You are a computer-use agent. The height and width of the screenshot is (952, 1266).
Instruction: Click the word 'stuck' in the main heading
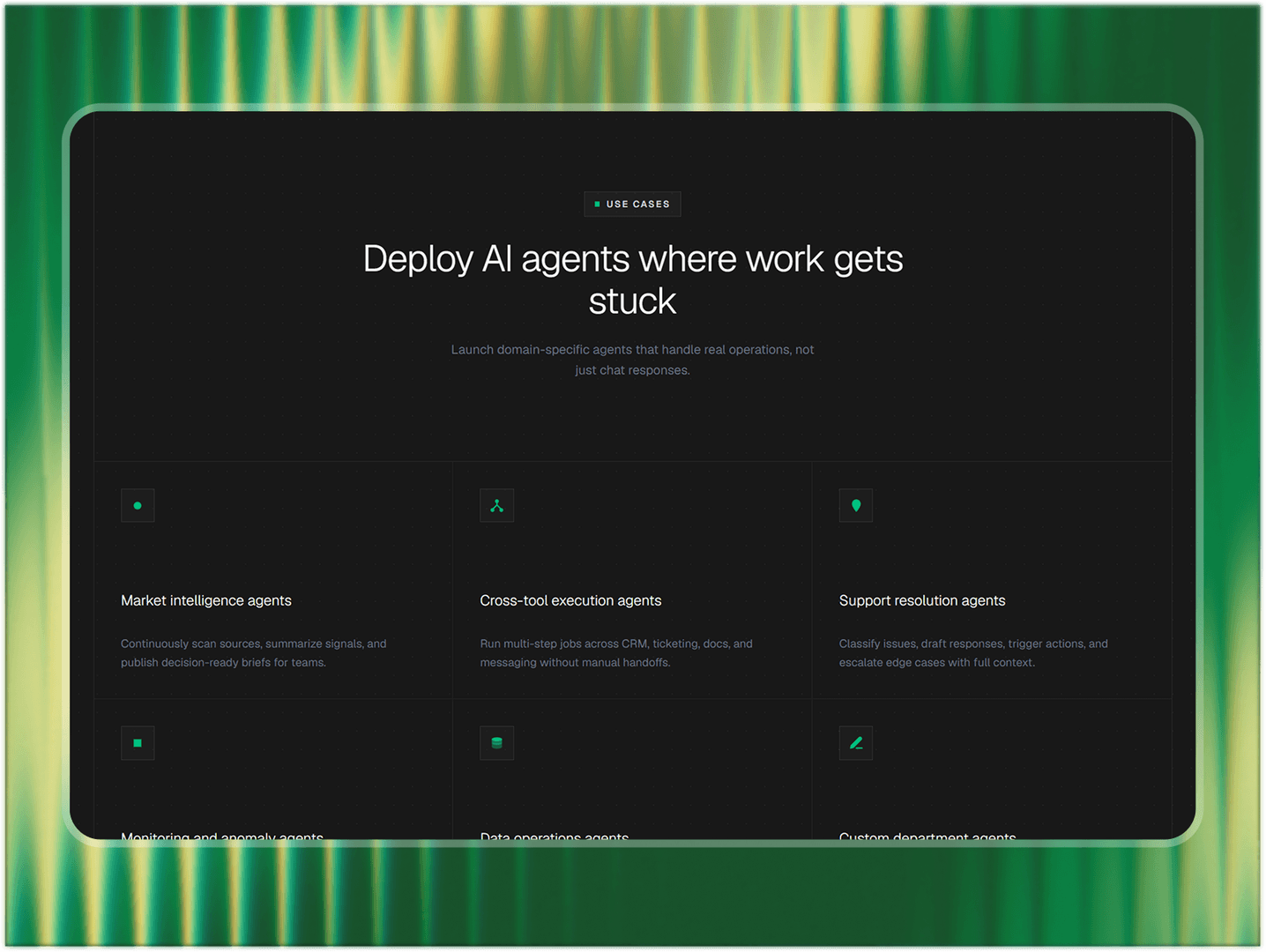click(x=632, y=301)
